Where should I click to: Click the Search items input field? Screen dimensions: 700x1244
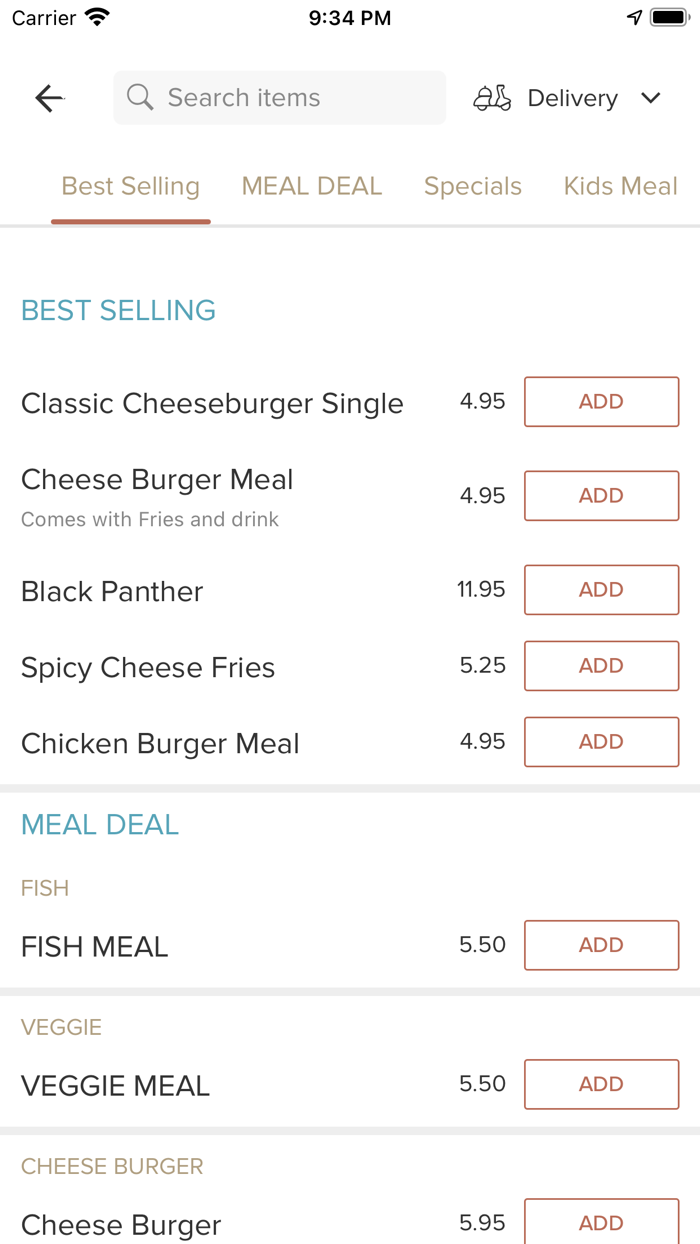(x=279, y=97)
